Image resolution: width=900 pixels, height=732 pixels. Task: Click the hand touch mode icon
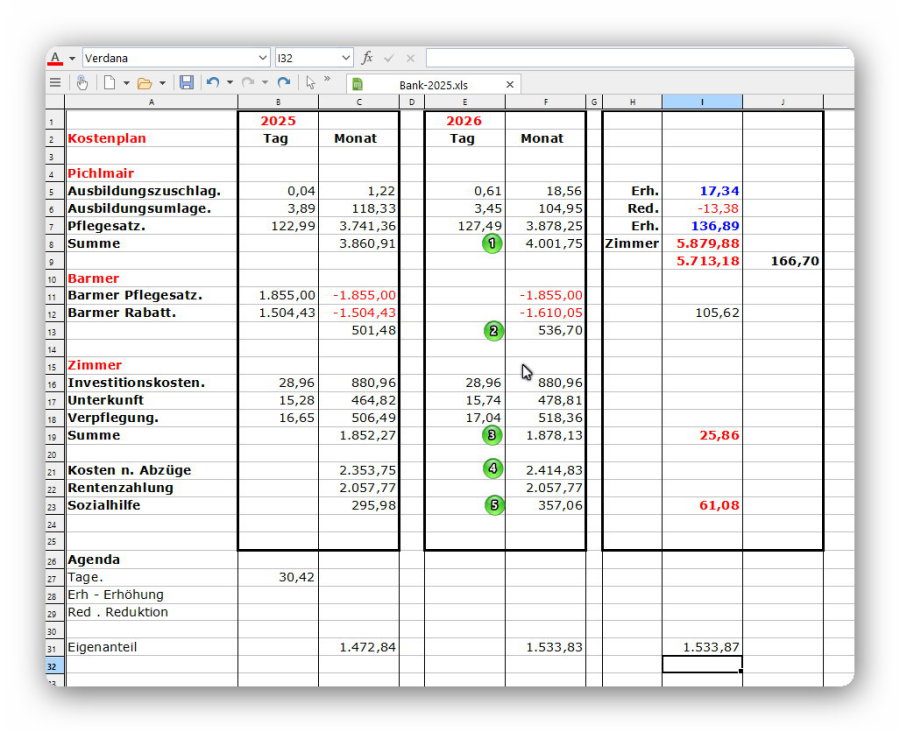coord(82,83)
